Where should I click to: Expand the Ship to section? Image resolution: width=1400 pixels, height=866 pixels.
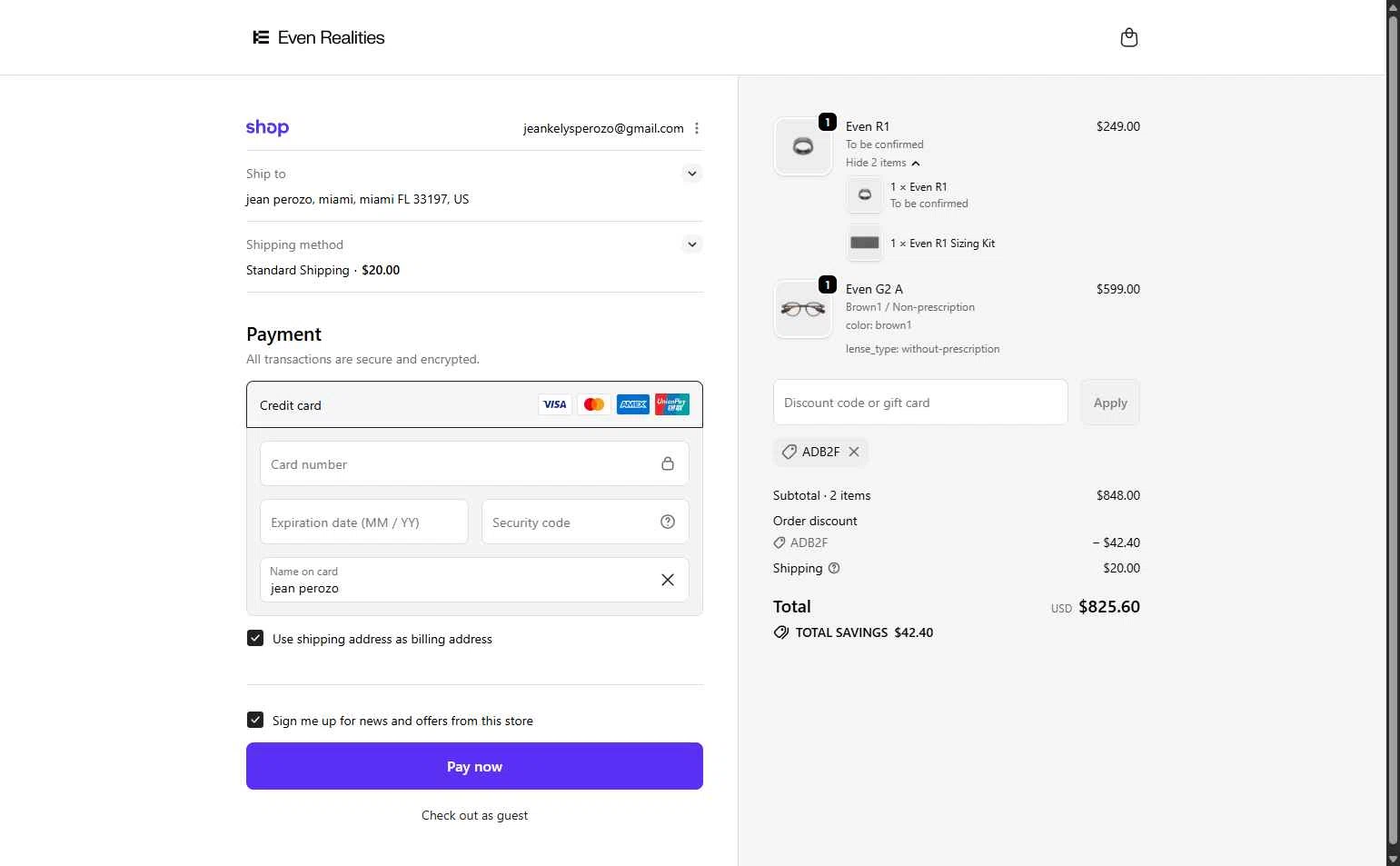click(692, 174)
